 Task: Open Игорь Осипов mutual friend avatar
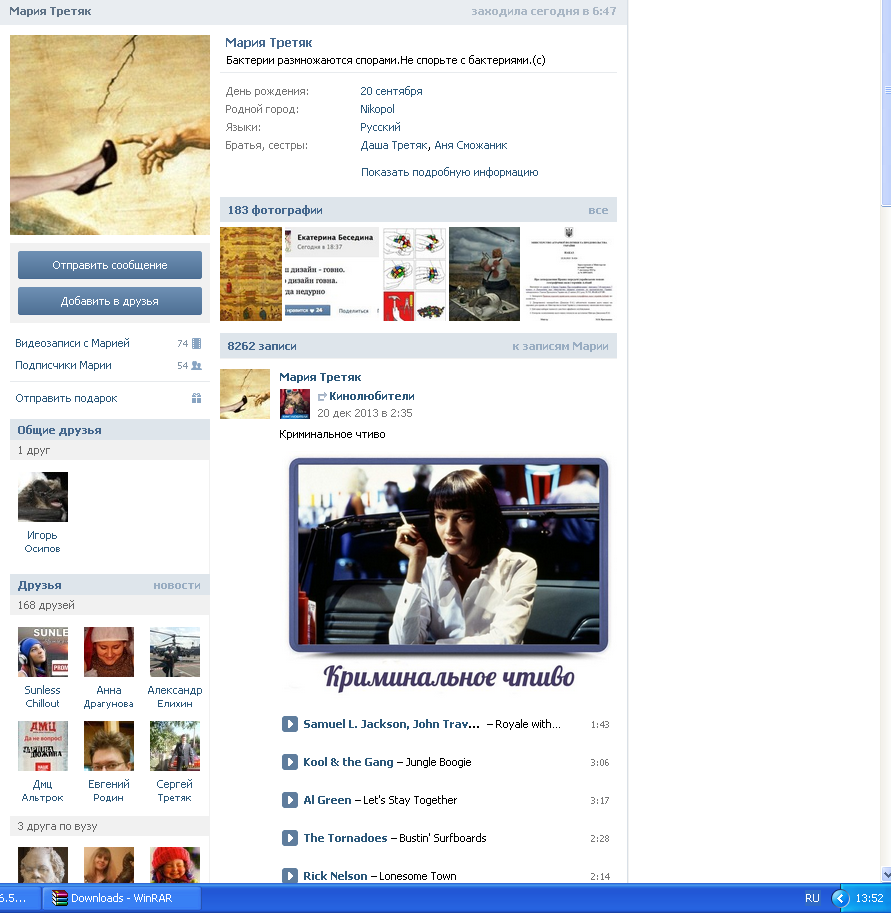43,497
